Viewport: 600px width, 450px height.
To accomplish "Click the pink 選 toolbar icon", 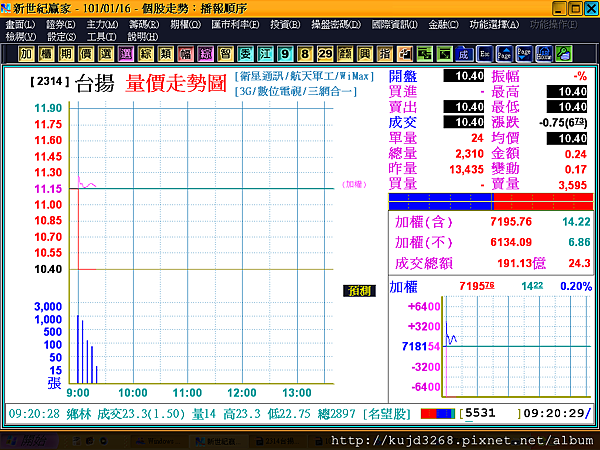I will (126, 54).
